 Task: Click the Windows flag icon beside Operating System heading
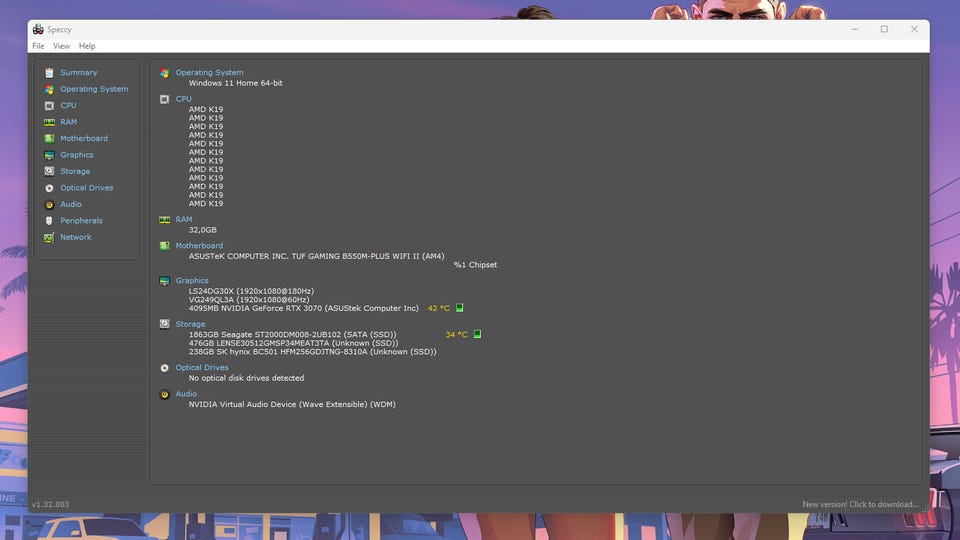click(x=164, y=73)
